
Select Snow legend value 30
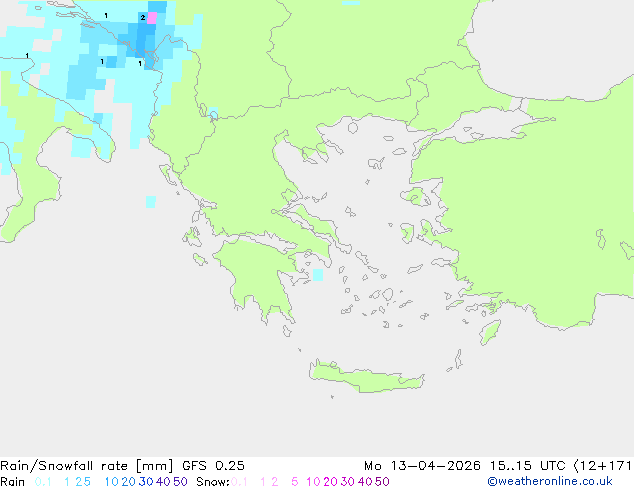pyautogui.click(x=348, y=482)
